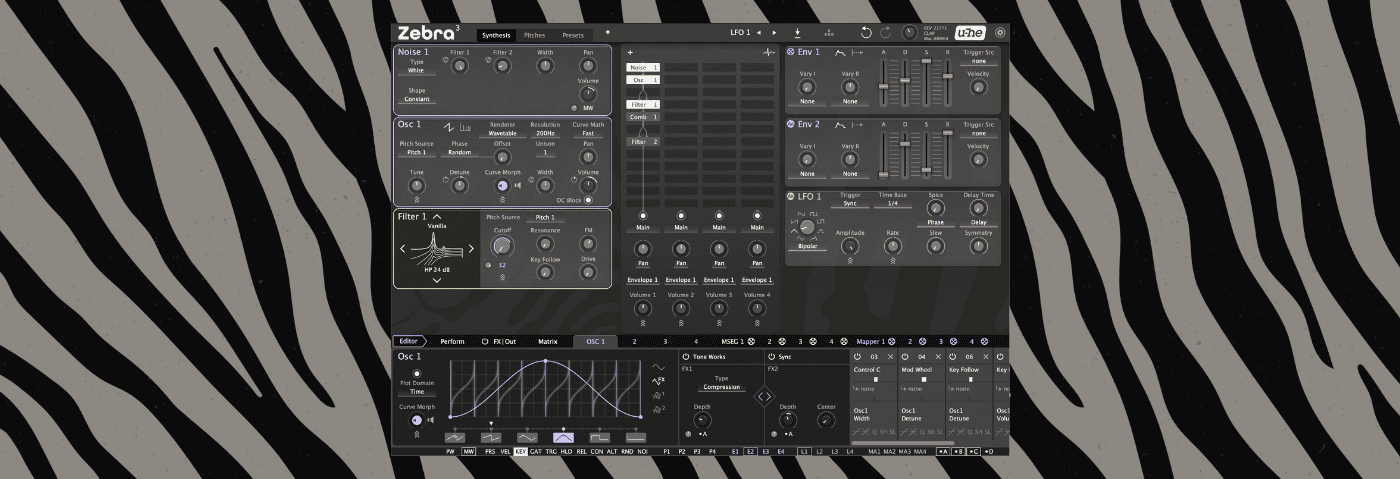Open the Renderer Wavetable dropdown

502,133
